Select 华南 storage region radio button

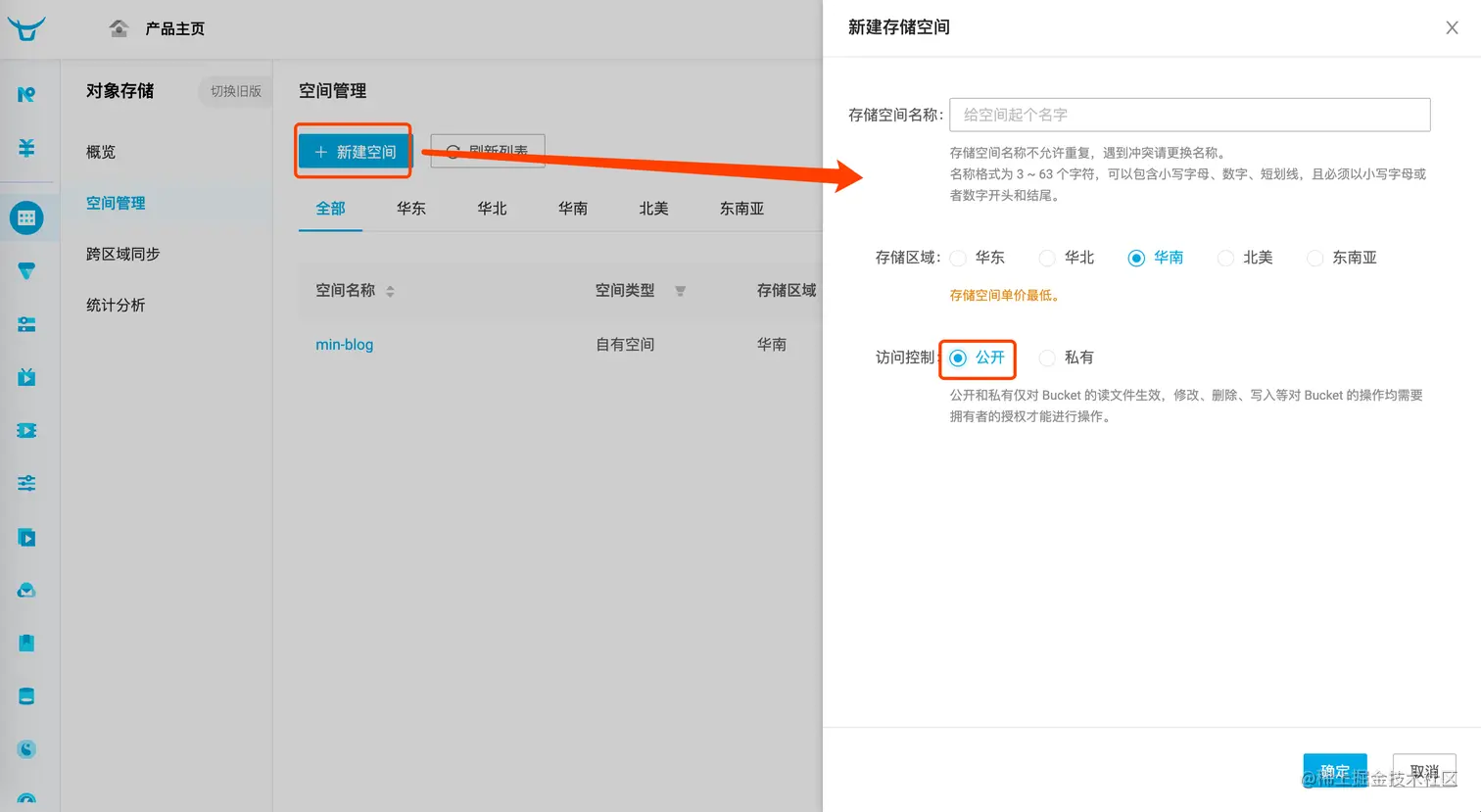(x=1136, y=258)
